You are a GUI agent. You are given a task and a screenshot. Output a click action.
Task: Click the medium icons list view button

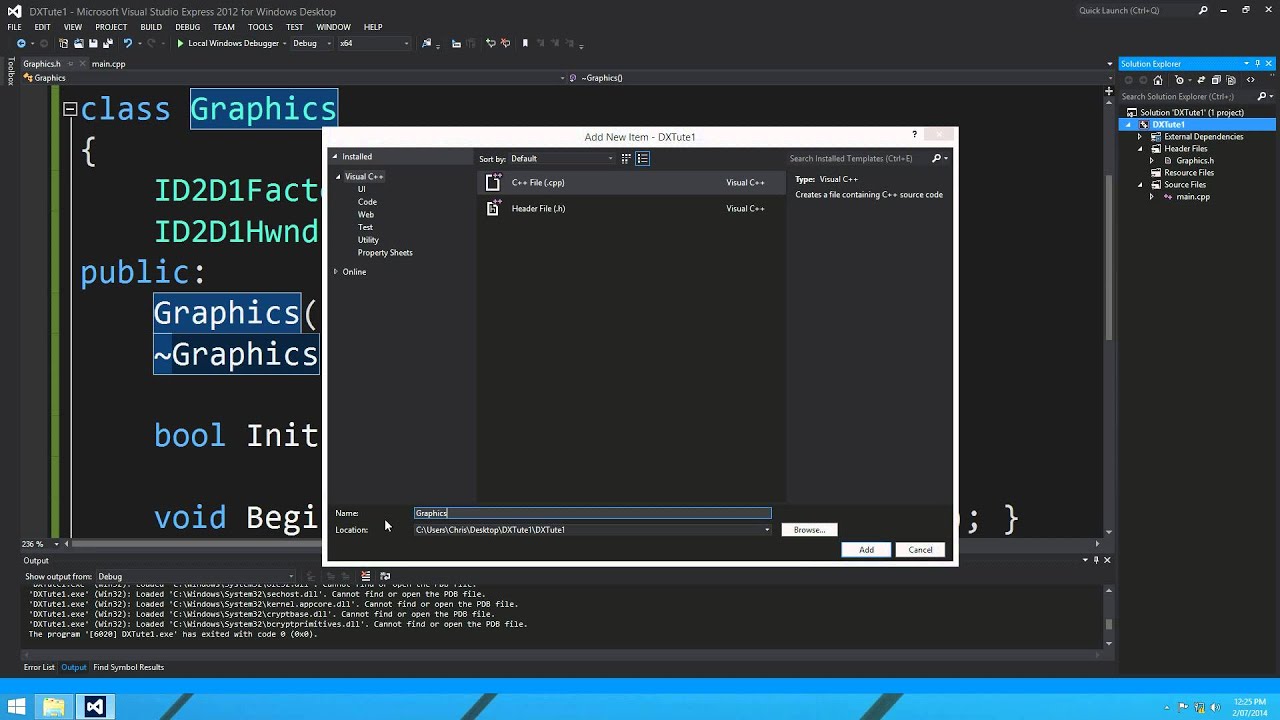point(643,158)
